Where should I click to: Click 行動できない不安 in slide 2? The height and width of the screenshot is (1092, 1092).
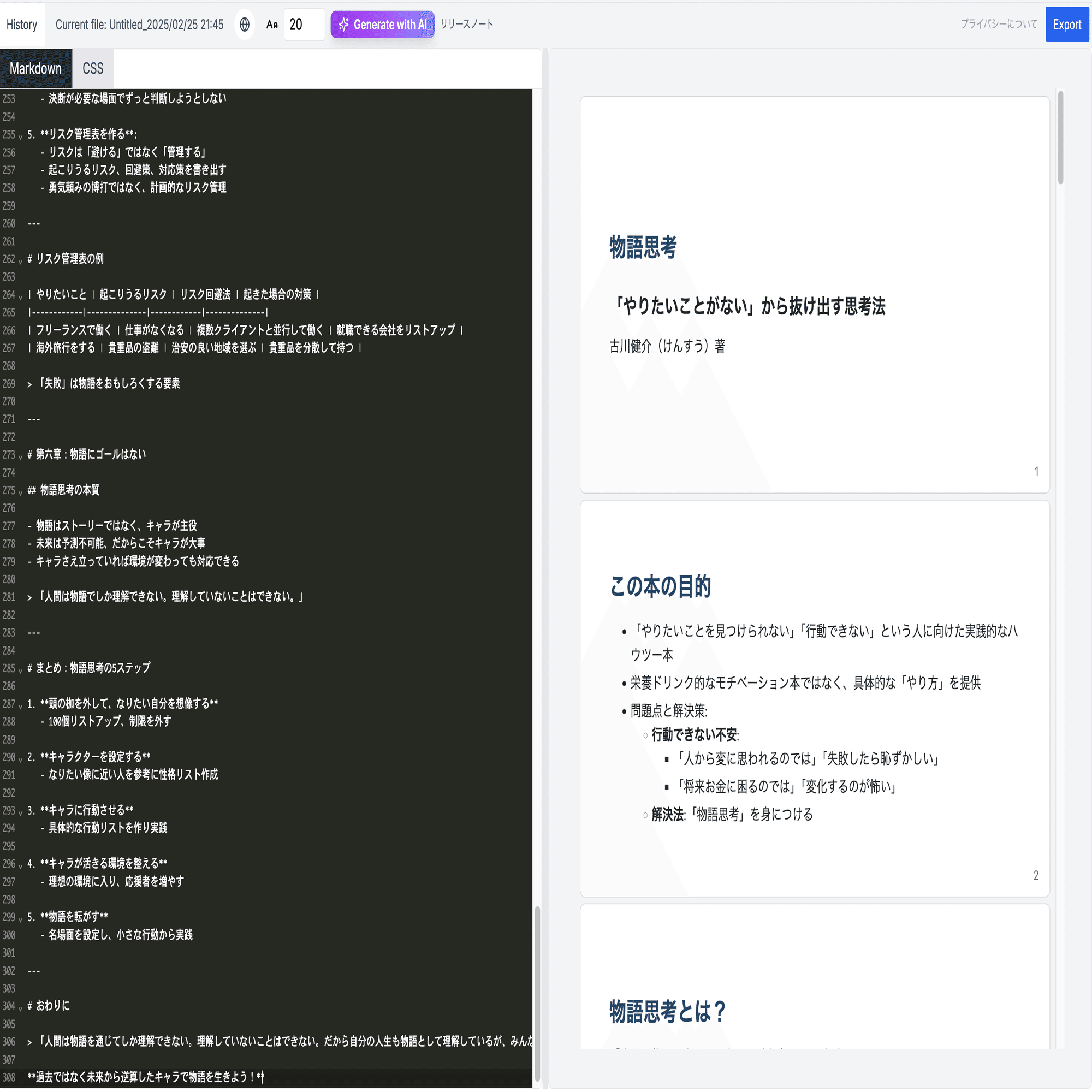pyautogui.click(x=695, y=735)
